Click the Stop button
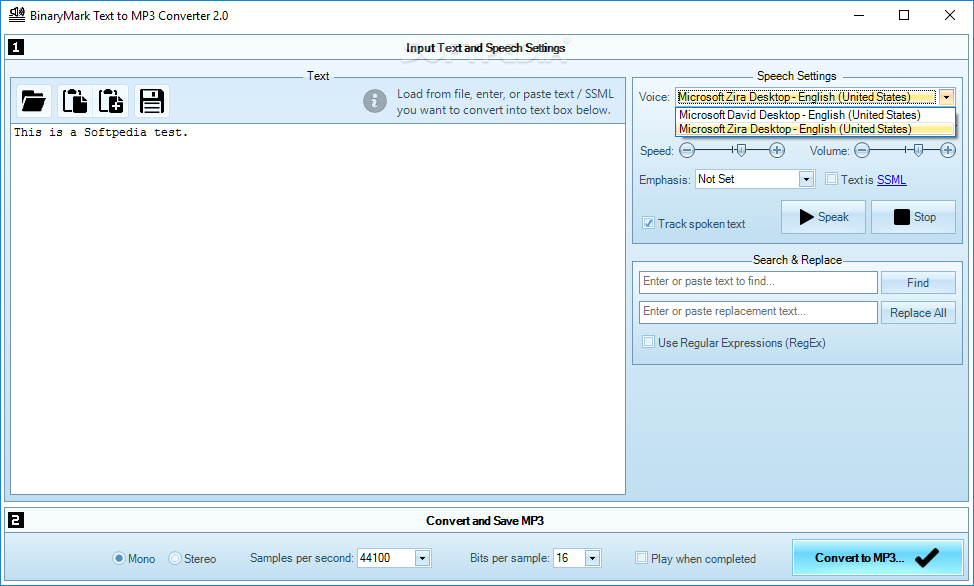 point(913,217)
